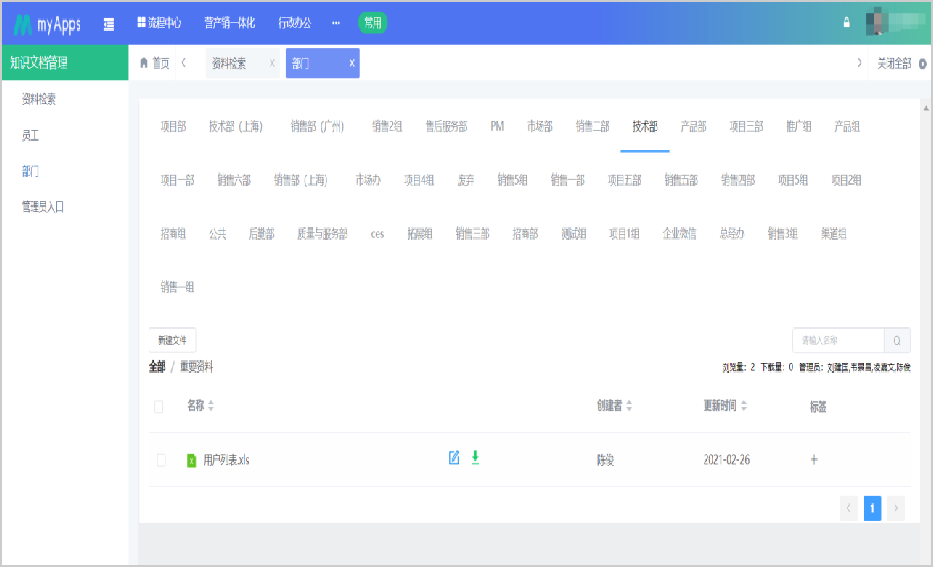The height and width of the screenshot is (567, 933).
Task: Select 资料检索 in the sidebar
Action: 39,99
